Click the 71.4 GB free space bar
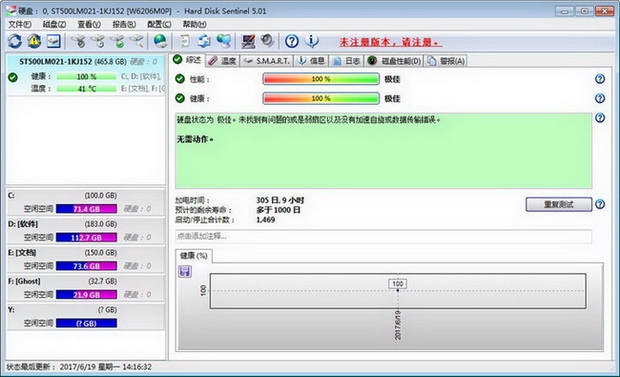The image size is (620, 377). click(87, 209)
